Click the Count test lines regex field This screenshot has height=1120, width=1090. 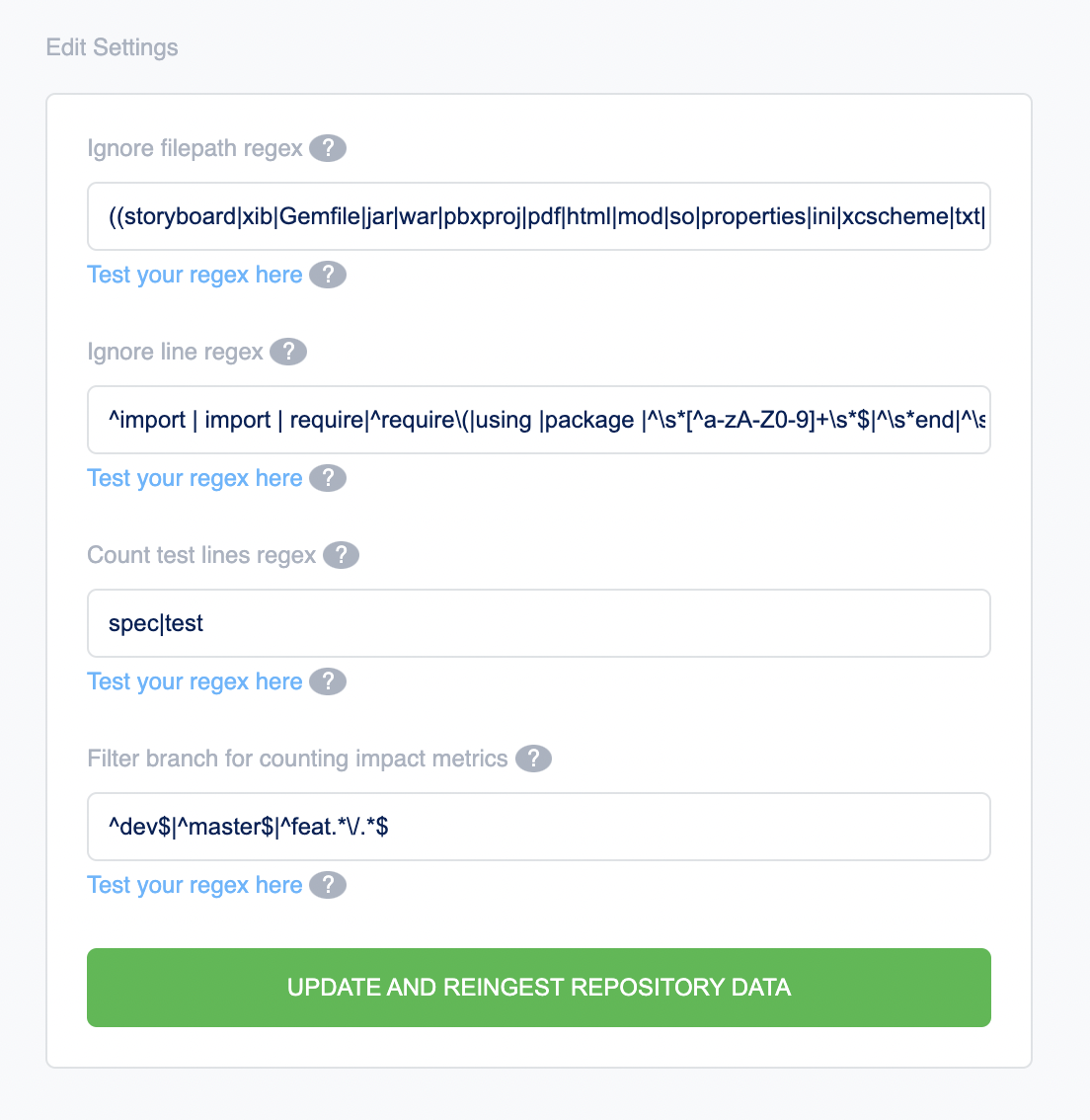click(x=539, y=623)
